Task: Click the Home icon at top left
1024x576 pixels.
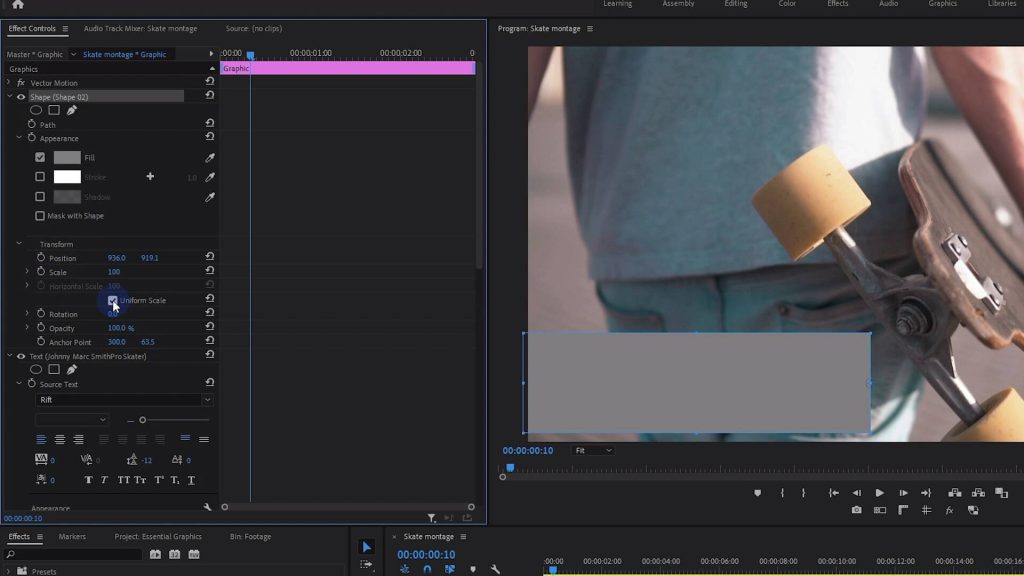Action: [x=18, y=5]
